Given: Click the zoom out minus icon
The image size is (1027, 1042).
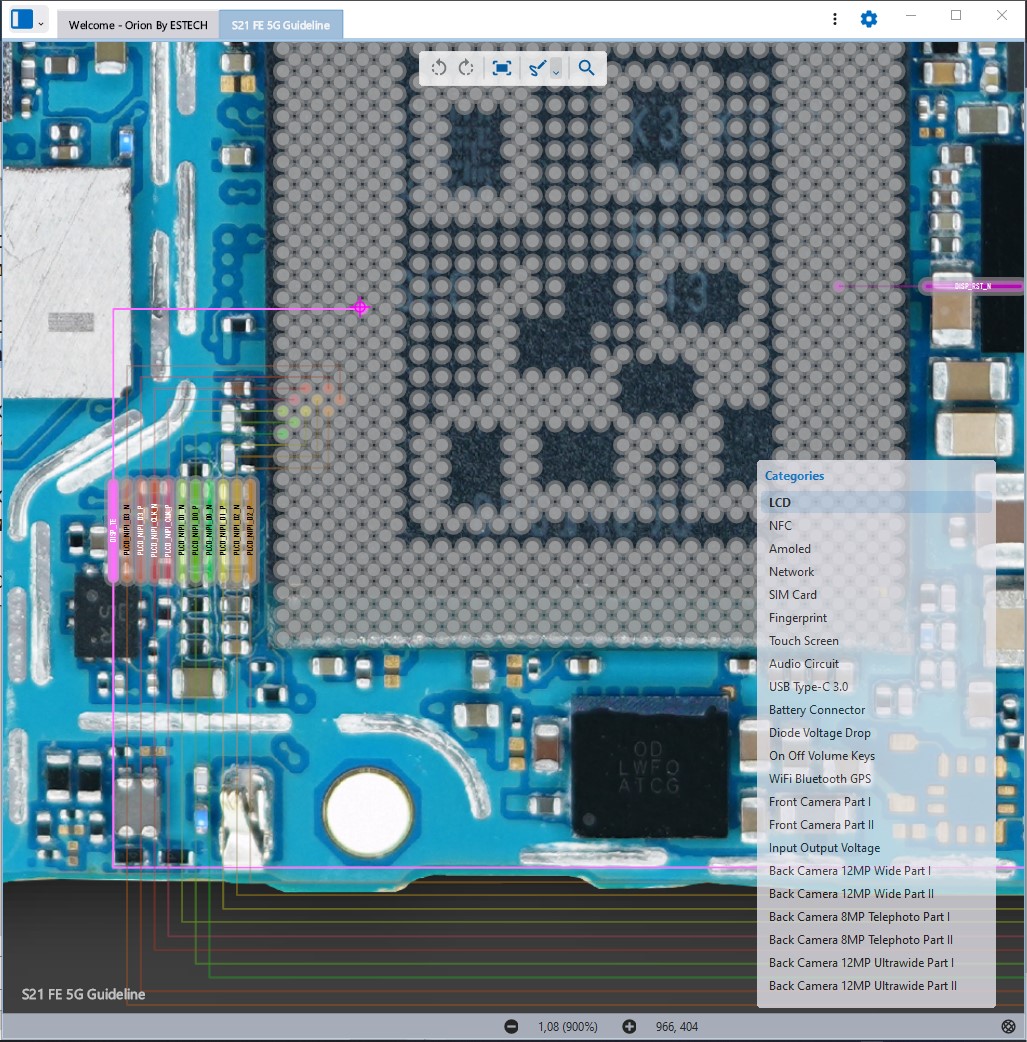Looking at the screenshot, I should 511,1026.
